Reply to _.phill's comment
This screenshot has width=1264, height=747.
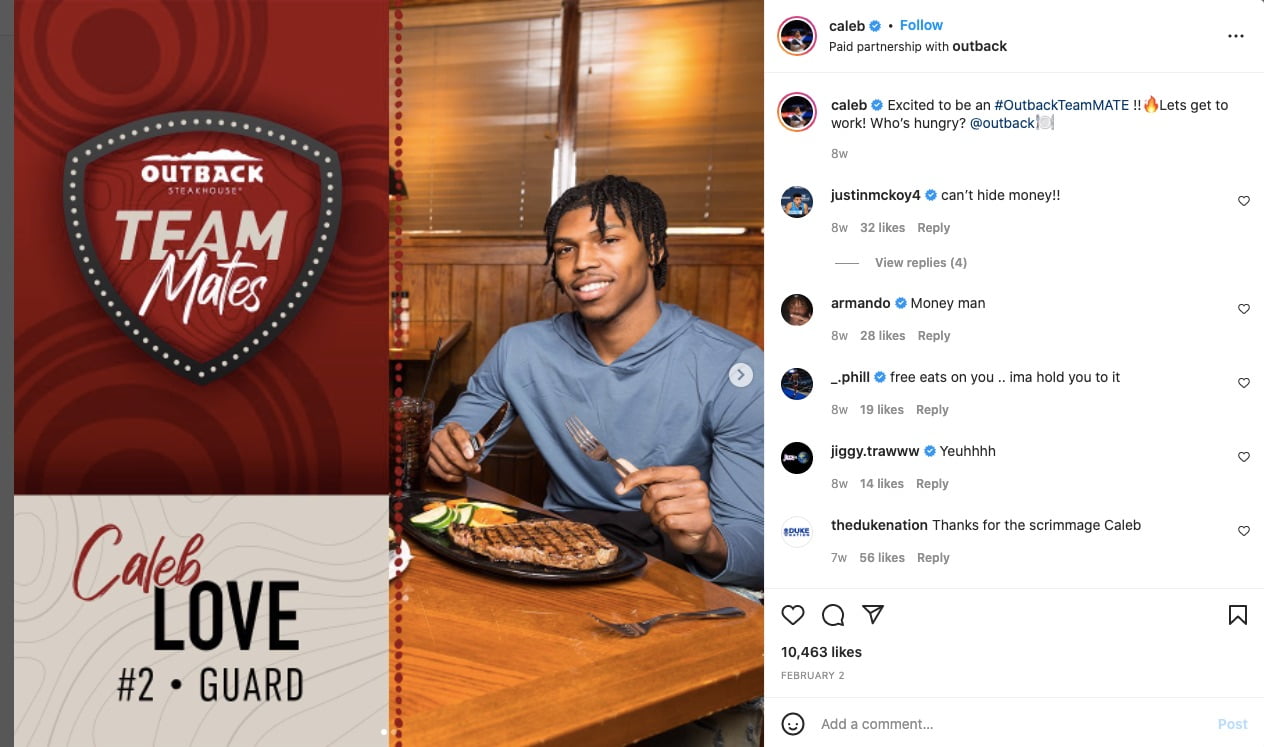coord(932,410)
